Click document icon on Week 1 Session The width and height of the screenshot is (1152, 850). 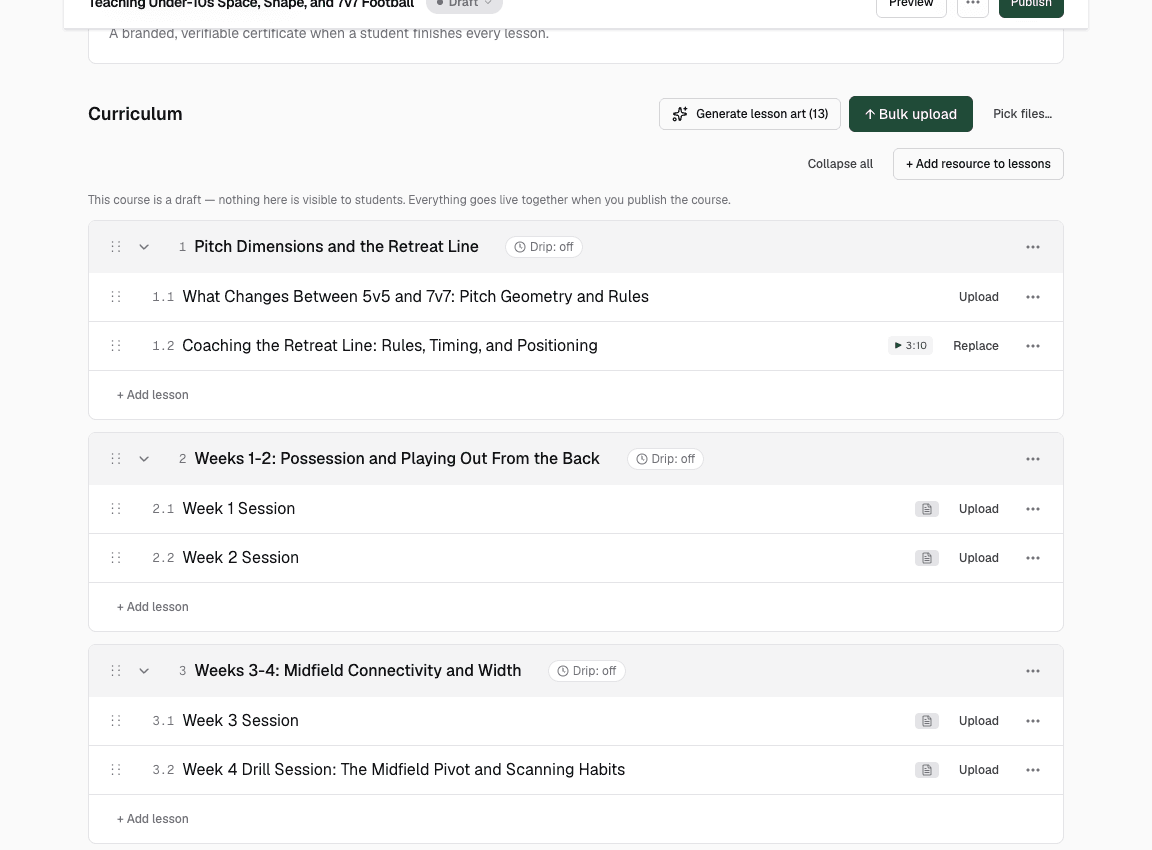926,509
